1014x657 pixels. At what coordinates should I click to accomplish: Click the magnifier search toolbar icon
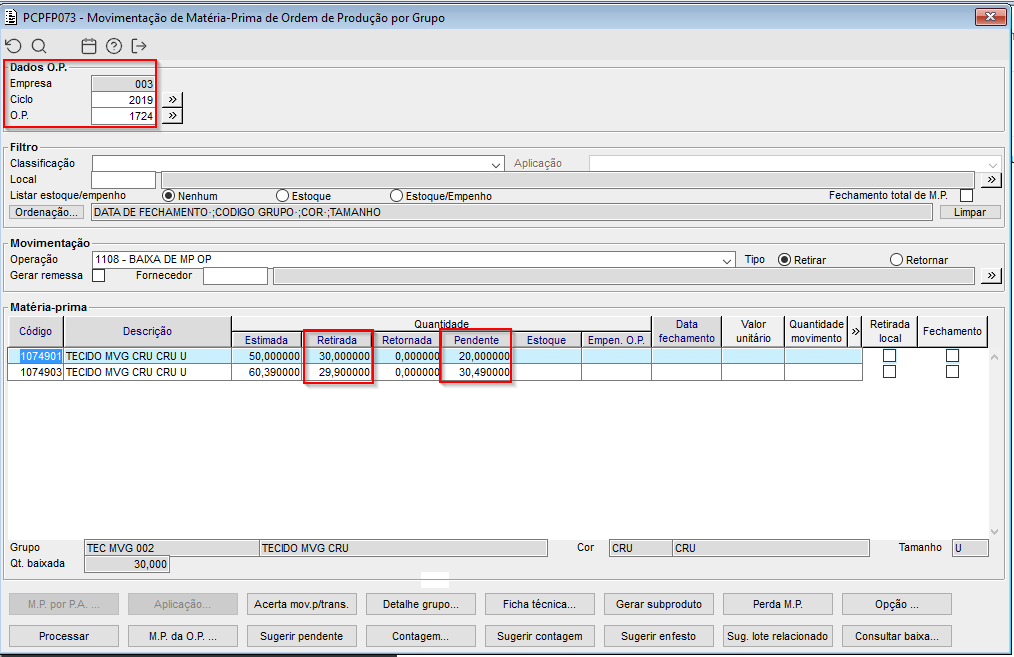click(39, 46)
